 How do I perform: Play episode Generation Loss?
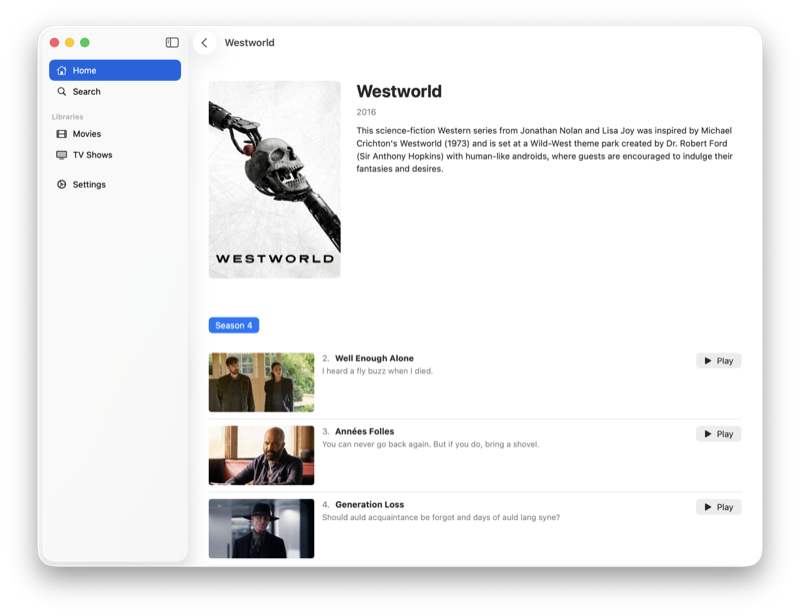[718, 507]
